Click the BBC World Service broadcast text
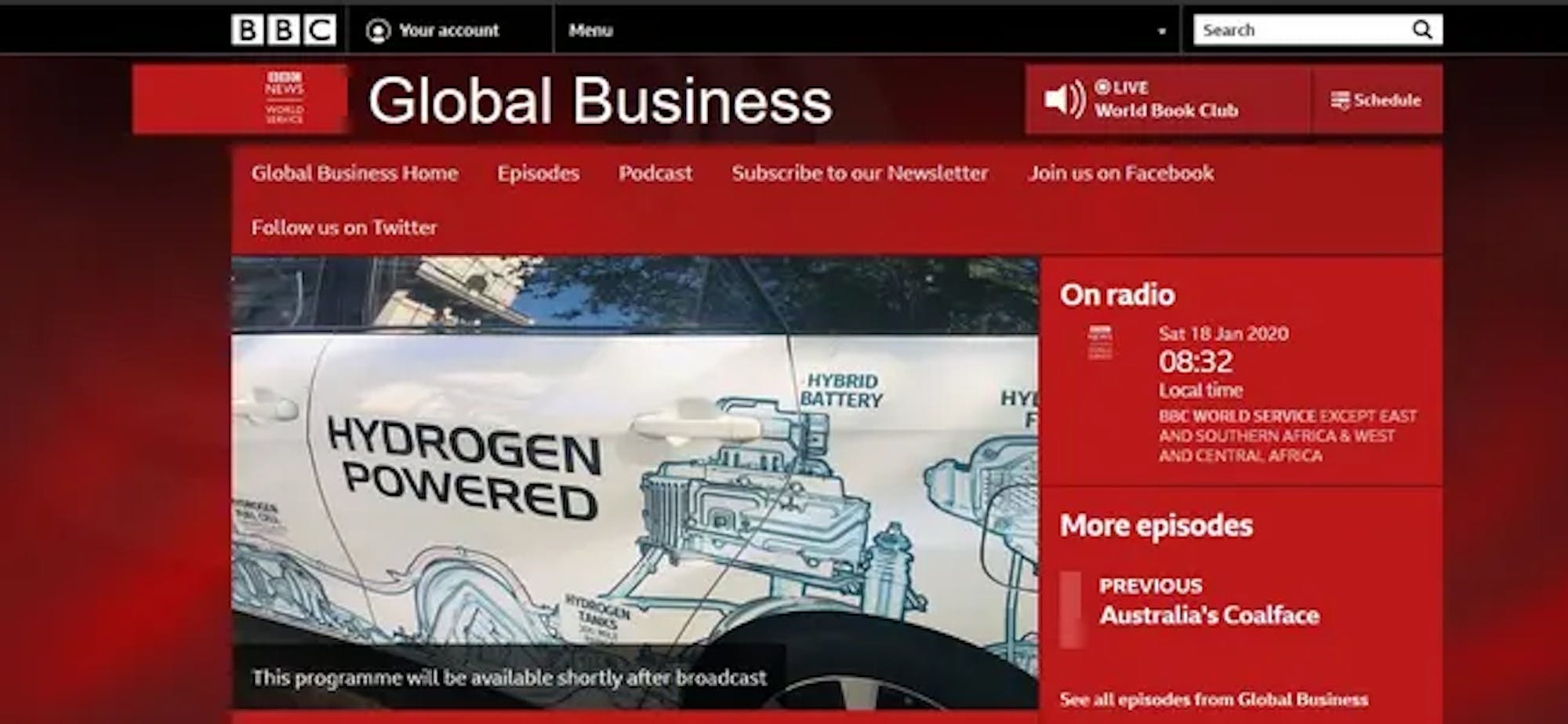This screenshot has height=724, width=1568. pos(1287,435)
